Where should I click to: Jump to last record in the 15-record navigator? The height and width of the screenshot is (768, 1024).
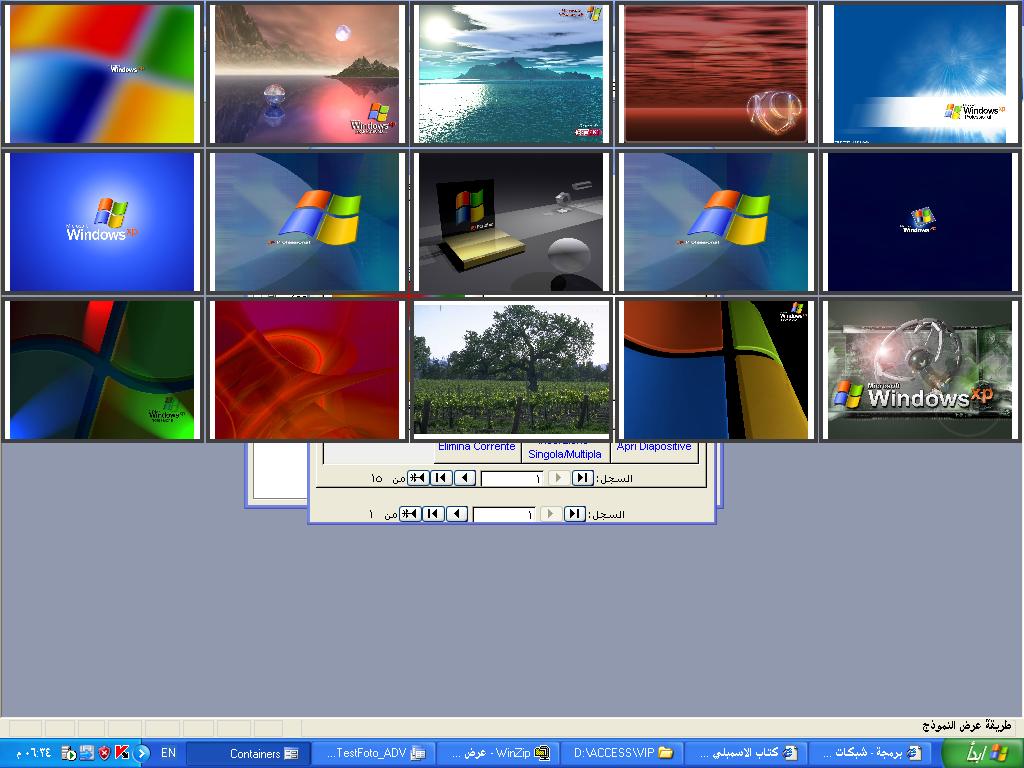coord(441,478)
